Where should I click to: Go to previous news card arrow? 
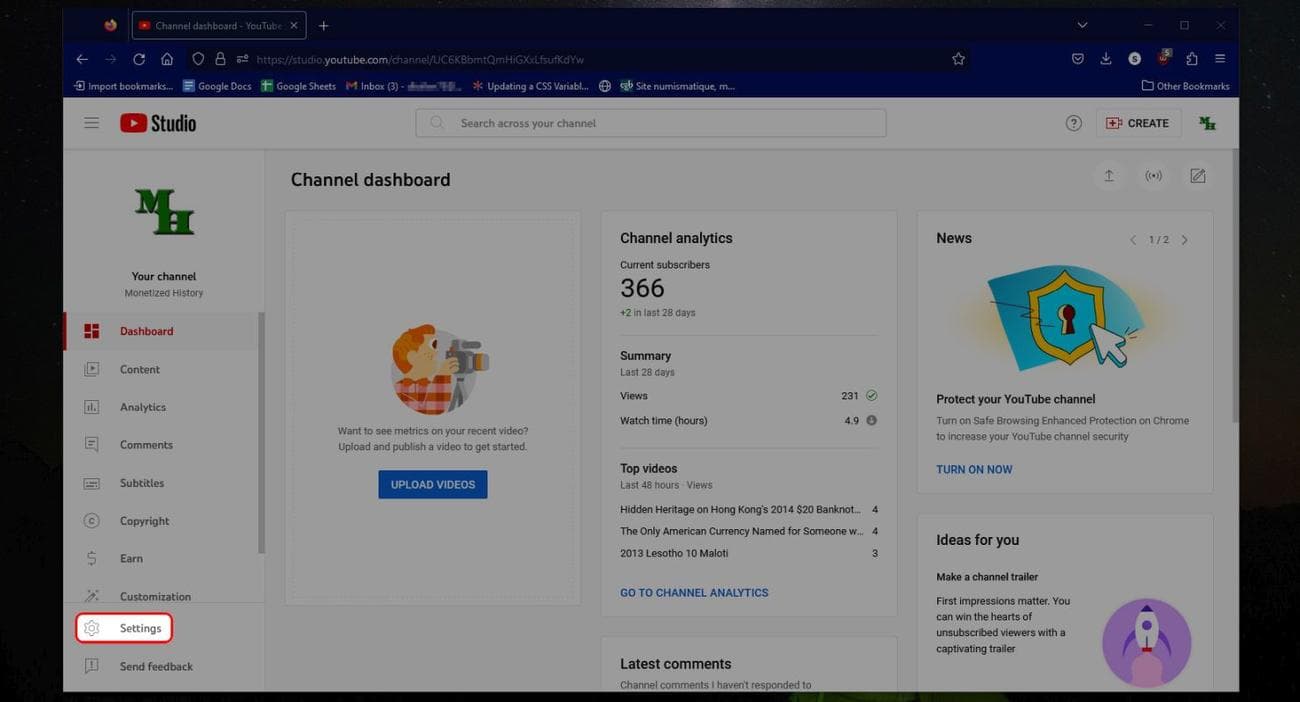[x=1133, y=240]
